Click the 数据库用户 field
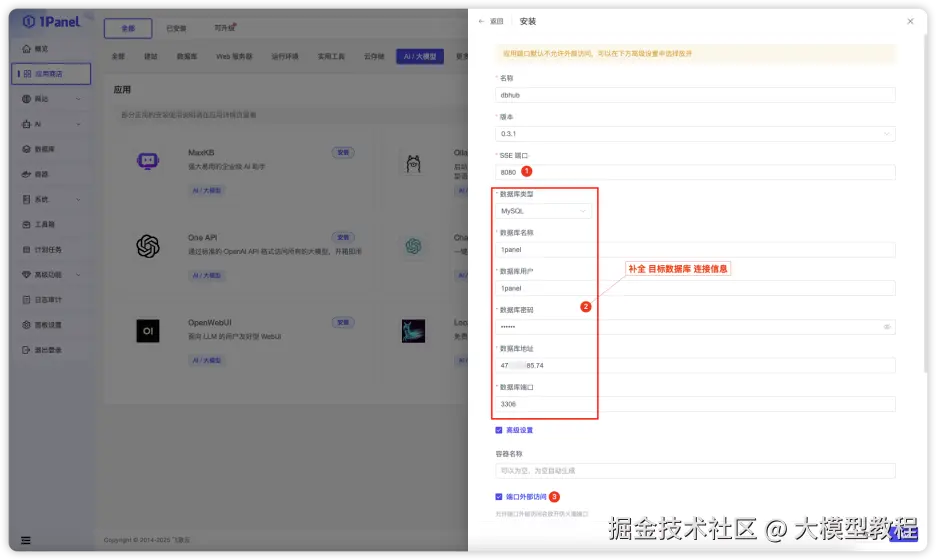 coord(695,288)
